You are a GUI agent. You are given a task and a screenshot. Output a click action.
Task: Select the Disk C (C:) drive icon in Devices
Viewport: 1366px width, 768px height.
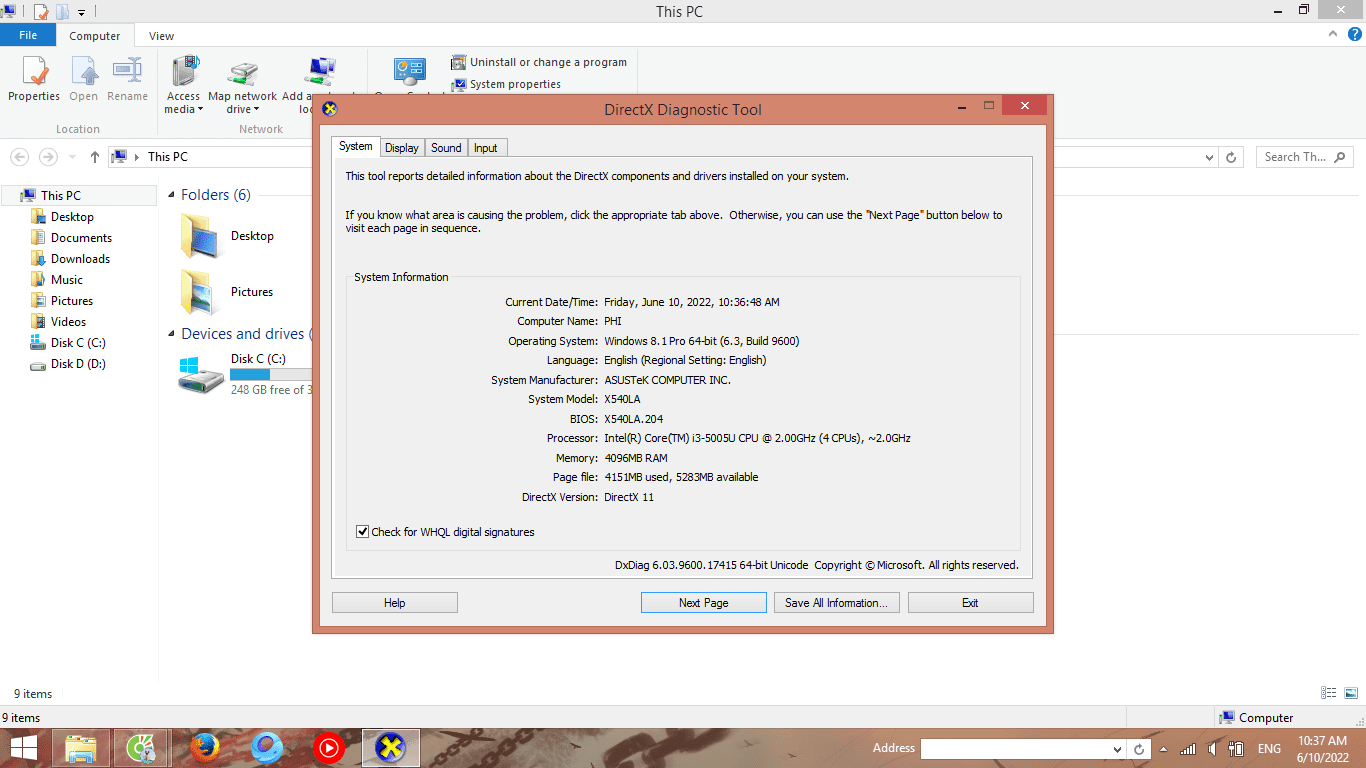202,374
